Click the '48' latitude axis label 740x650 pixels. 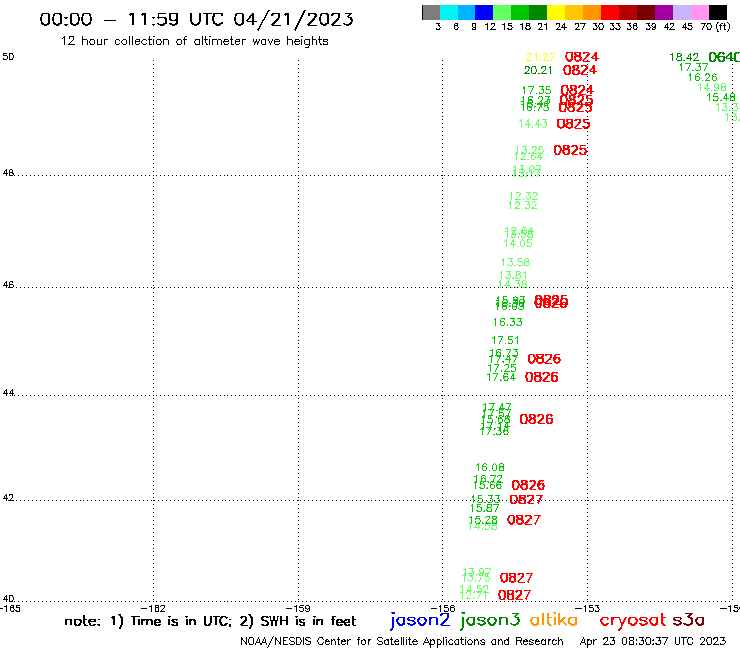point(8,173)
